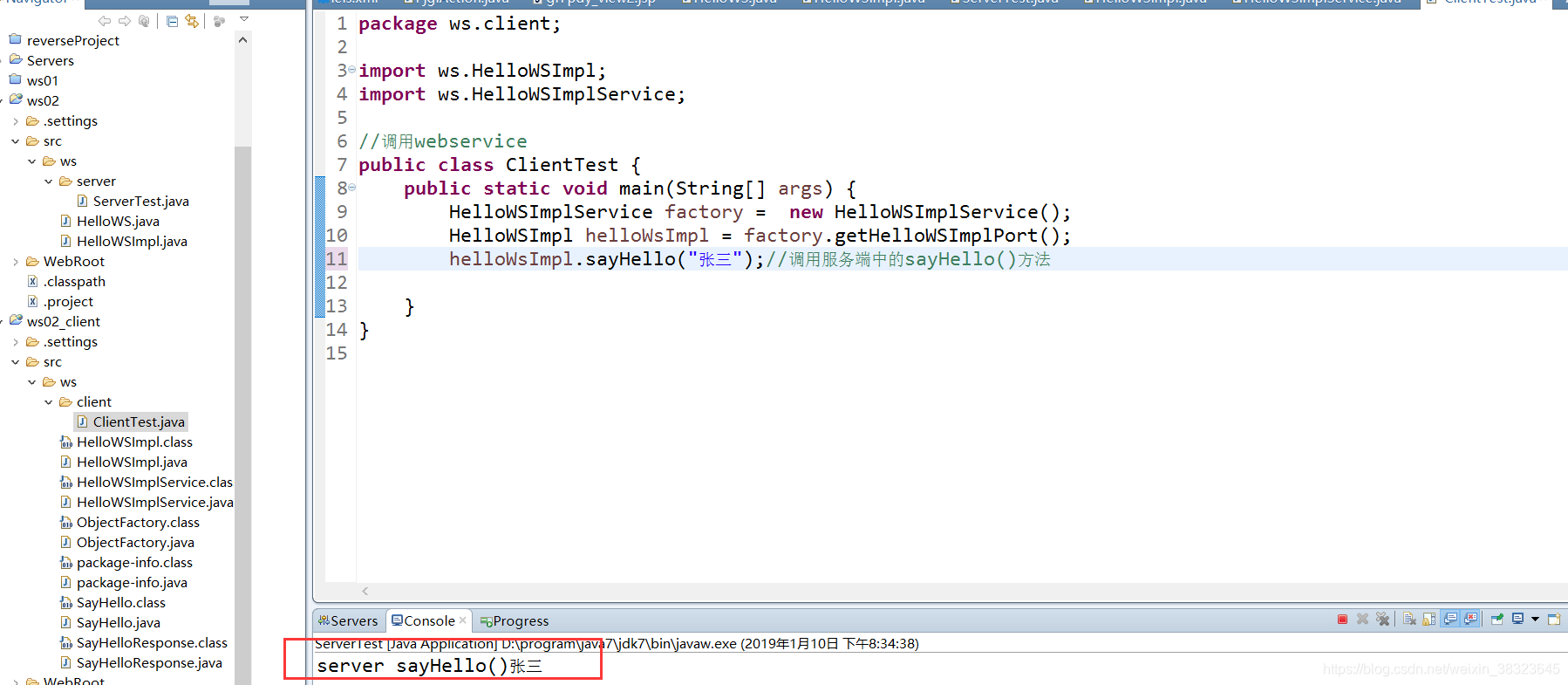Image resolution: width=1568 pixels, height=685 pixels.
Task: Click 'ClientTest' class name in editor
Action: (x=562, y=165)
